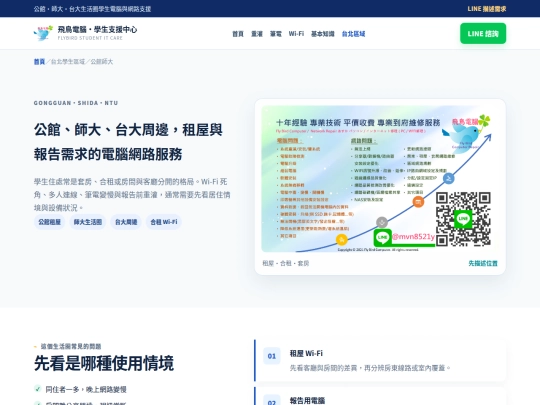Click the service flyer banner image
Screen dimensions: 540x405
[380, 179]
